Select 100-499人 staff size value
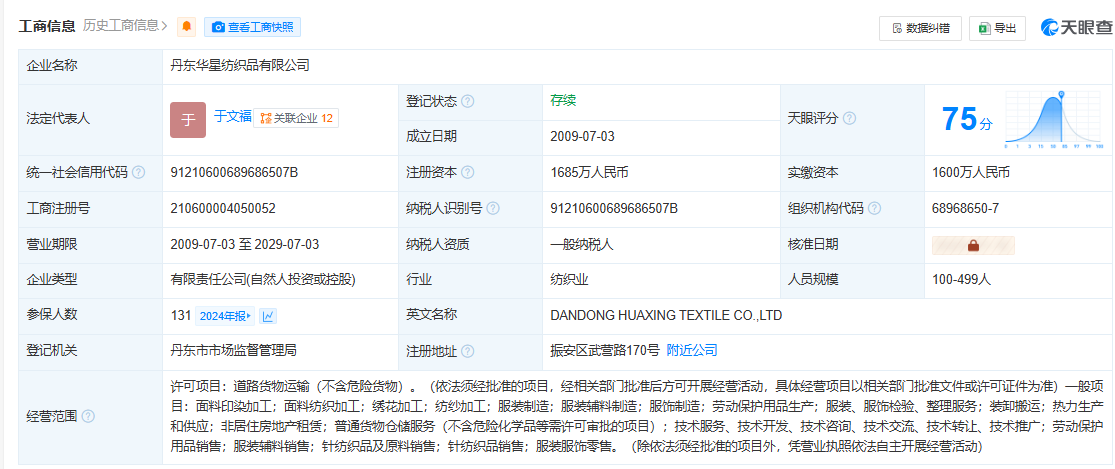Image resolution: width=1115 pixels, height=469 pixels. [x=961, y=280]
